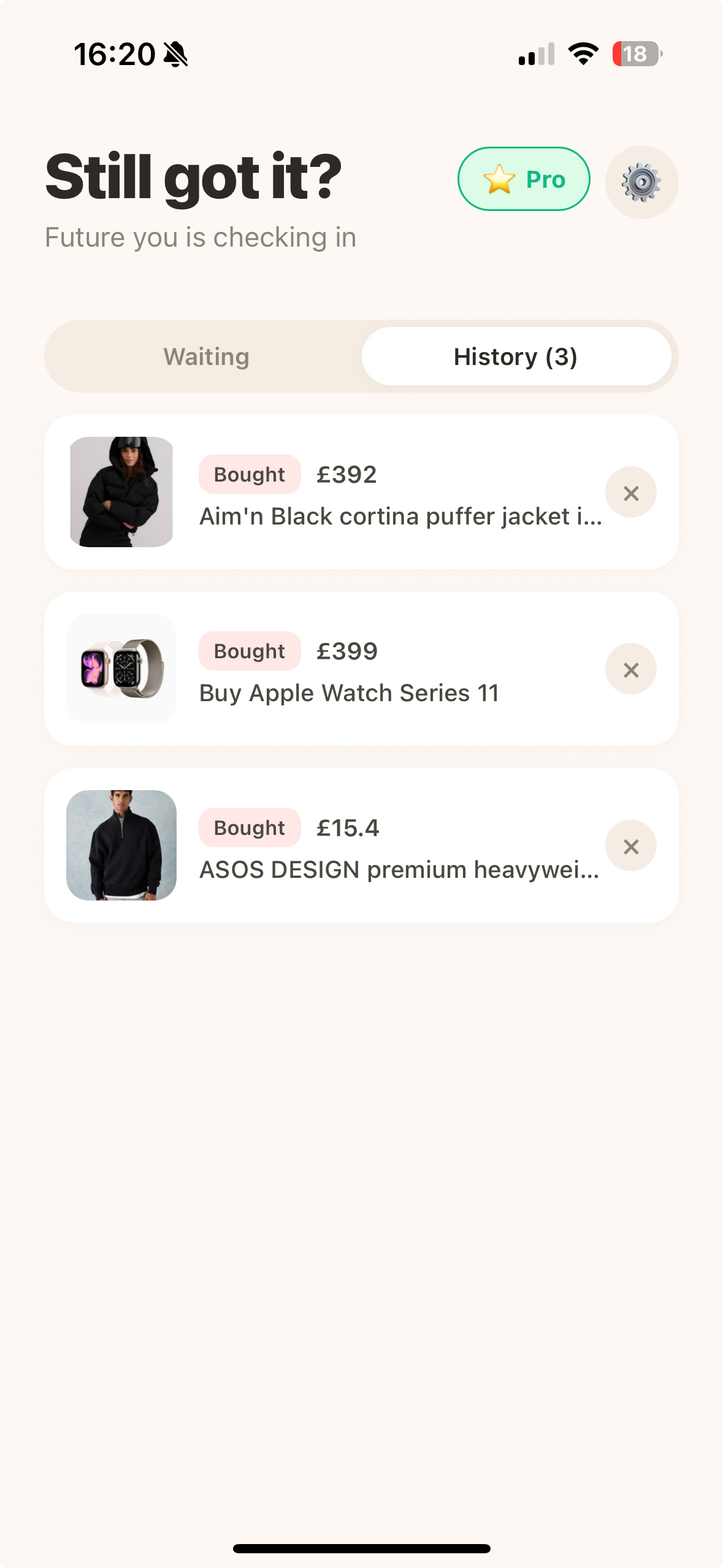Tap the Wi-Fi icon in status bar

pos(583,54)
